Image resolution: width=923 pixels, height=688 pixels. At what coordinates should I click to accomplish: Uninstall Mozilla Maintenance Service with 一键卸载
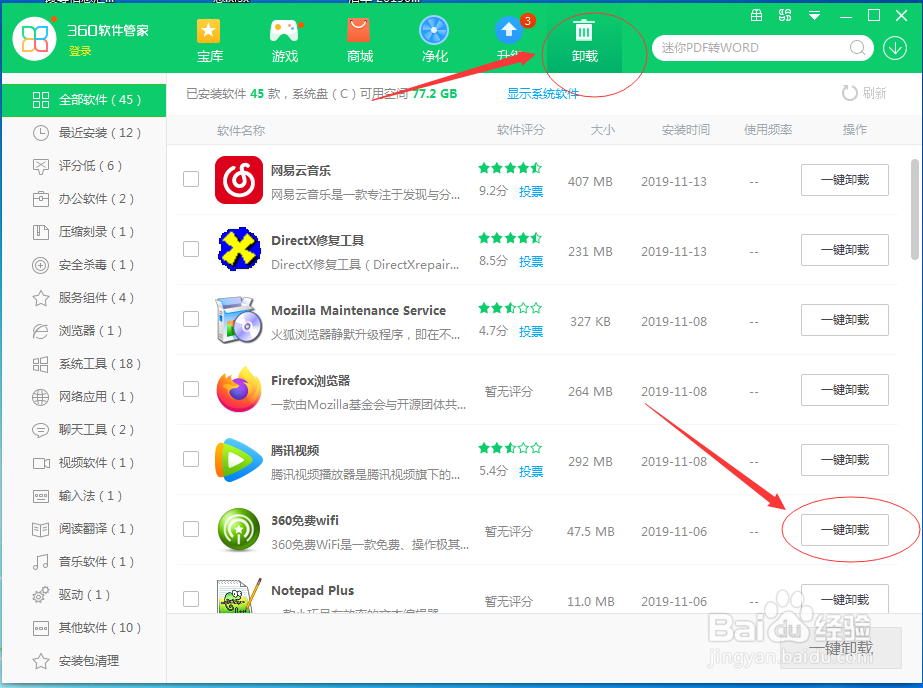(845, 320)
